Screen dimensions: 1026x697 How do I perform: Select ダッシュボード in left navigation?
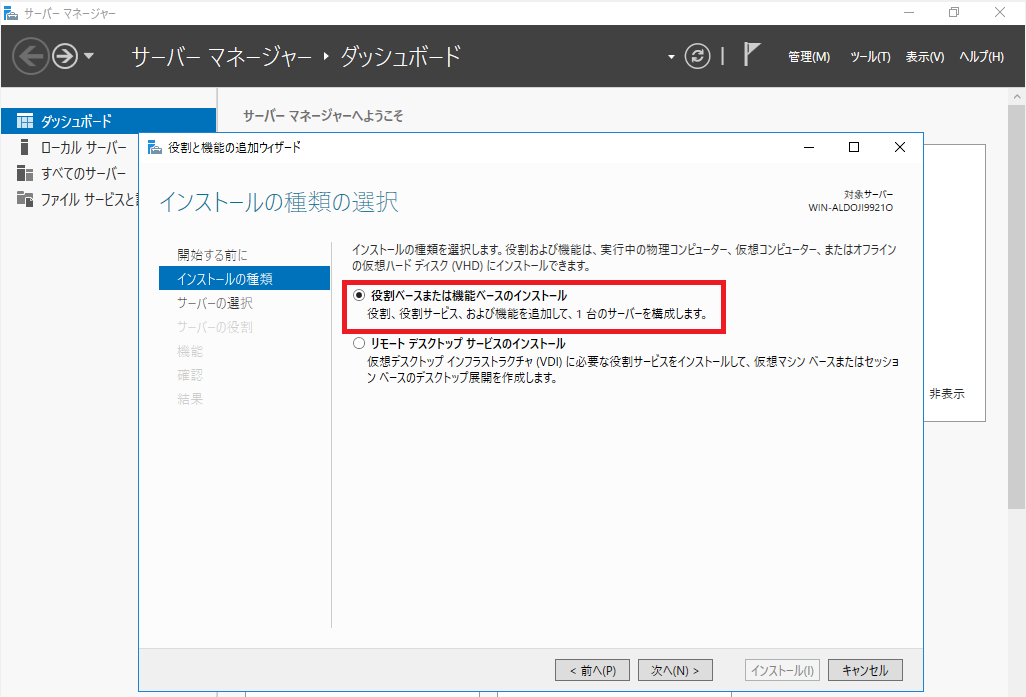(x=109, y=121)
